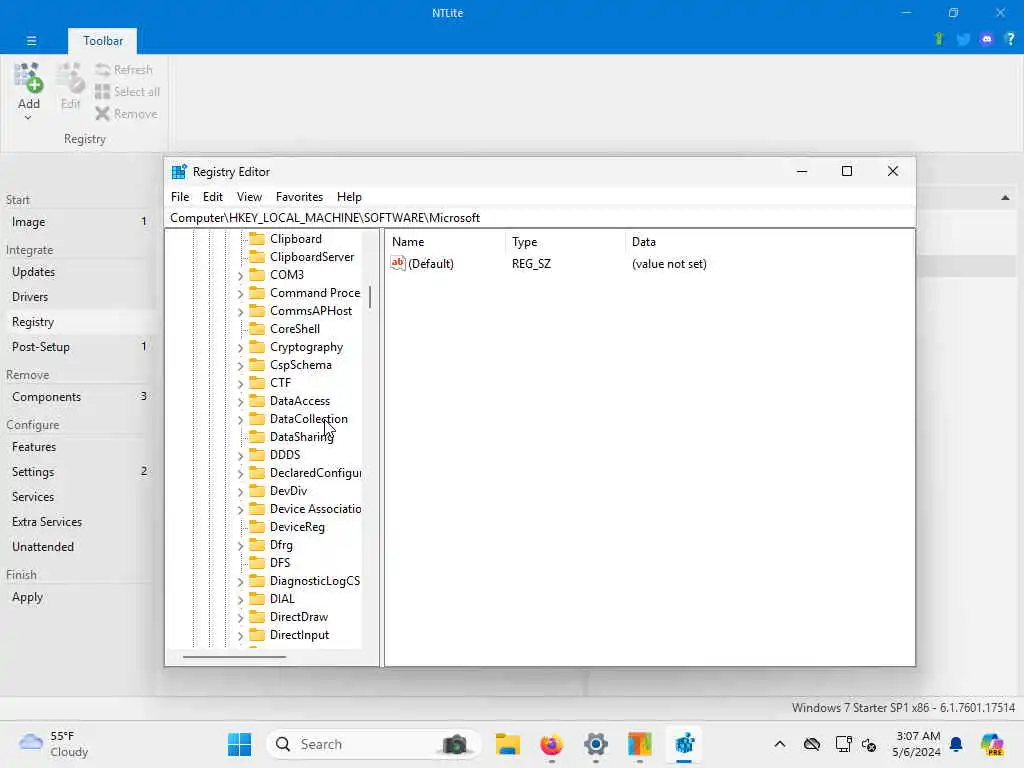This screenshot has width=1024, height=768.
Task: Click the tree vertical scrollbar thumb
Action: pos(370,297)
